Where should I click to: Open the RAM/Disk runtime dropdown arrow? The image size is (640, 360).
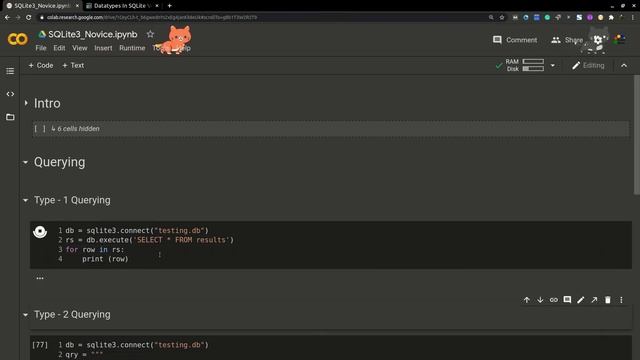(553, 65)
